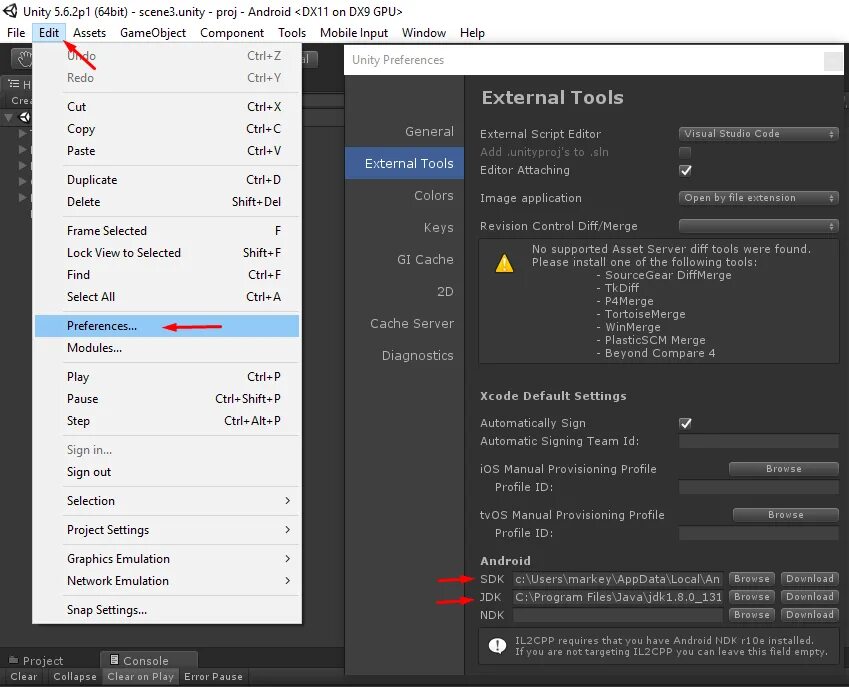The height and width of the screenshot is (687, 849).
Task: Open the Edit menu
Action: click(x=49, y=33)
